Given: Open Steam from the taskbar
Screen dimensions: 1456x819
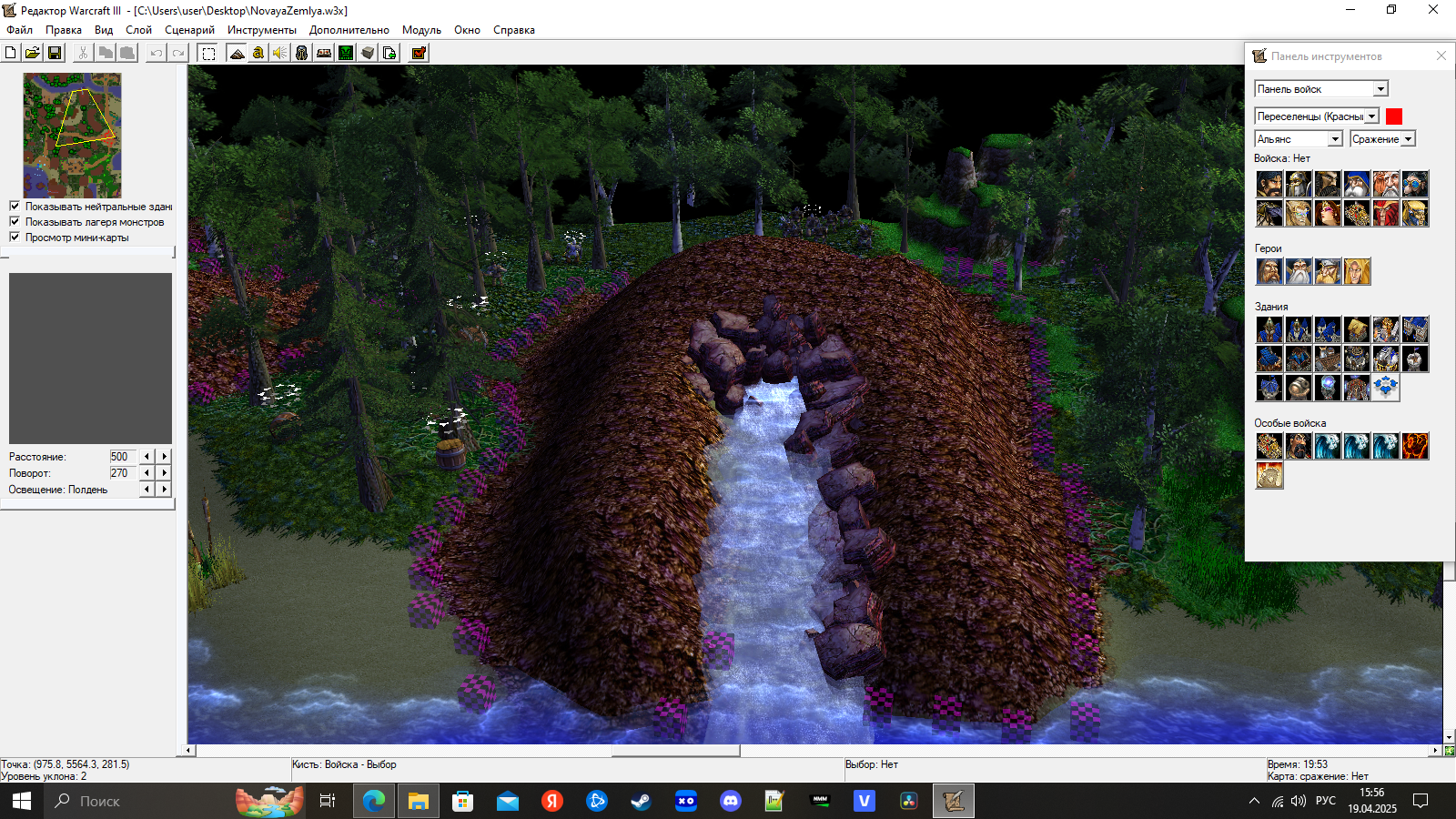Looking at the screenshot, I should point(641,801).
